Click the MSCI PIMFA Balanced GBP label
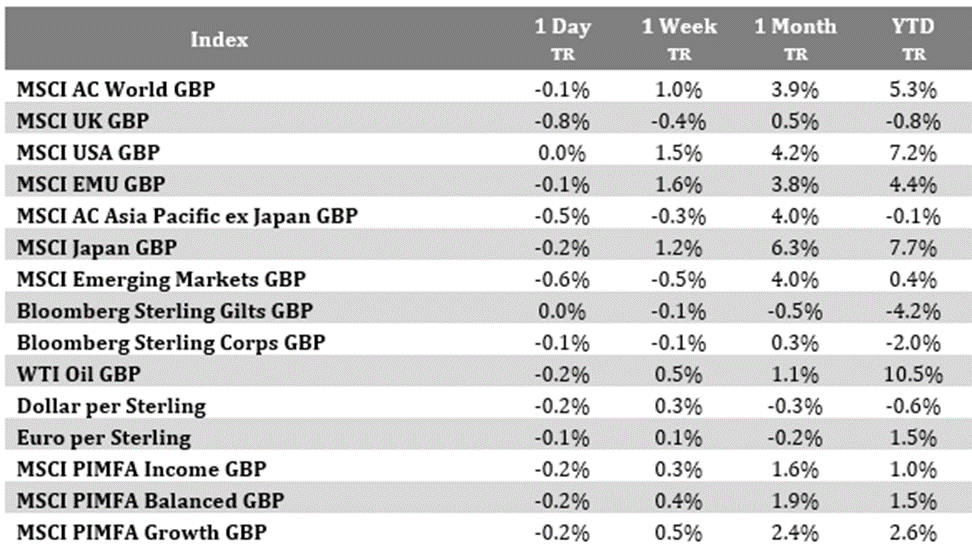Viewport: 972px width, 553px height. coord(150,500)
